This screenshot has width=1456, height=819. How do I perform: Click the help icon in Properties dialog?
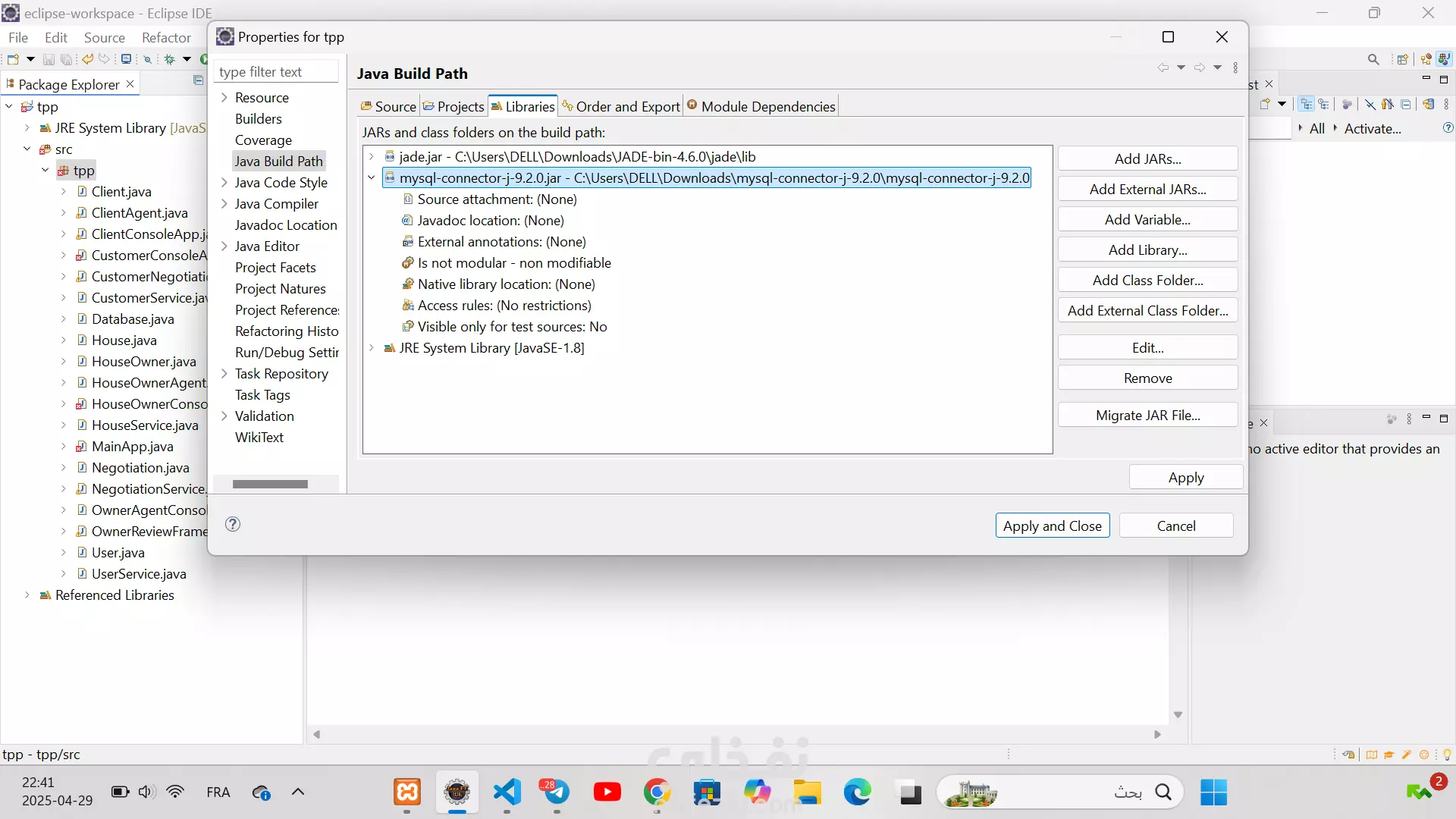pos(233,524)
